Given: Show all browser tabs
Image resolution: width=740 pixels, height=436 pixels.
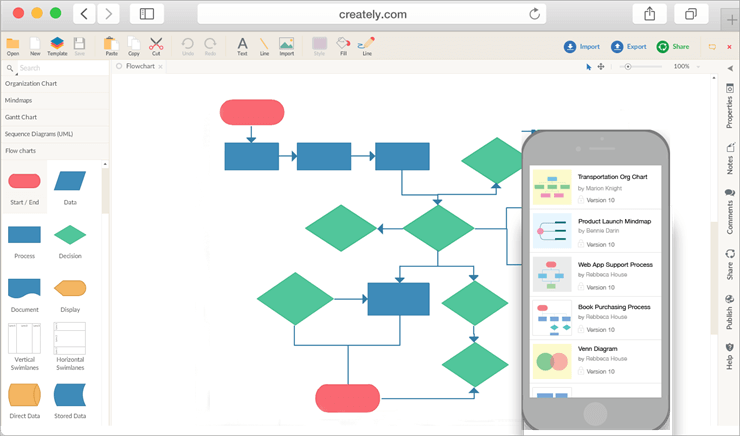Looking at the screenshot, I should coord(690,14).
